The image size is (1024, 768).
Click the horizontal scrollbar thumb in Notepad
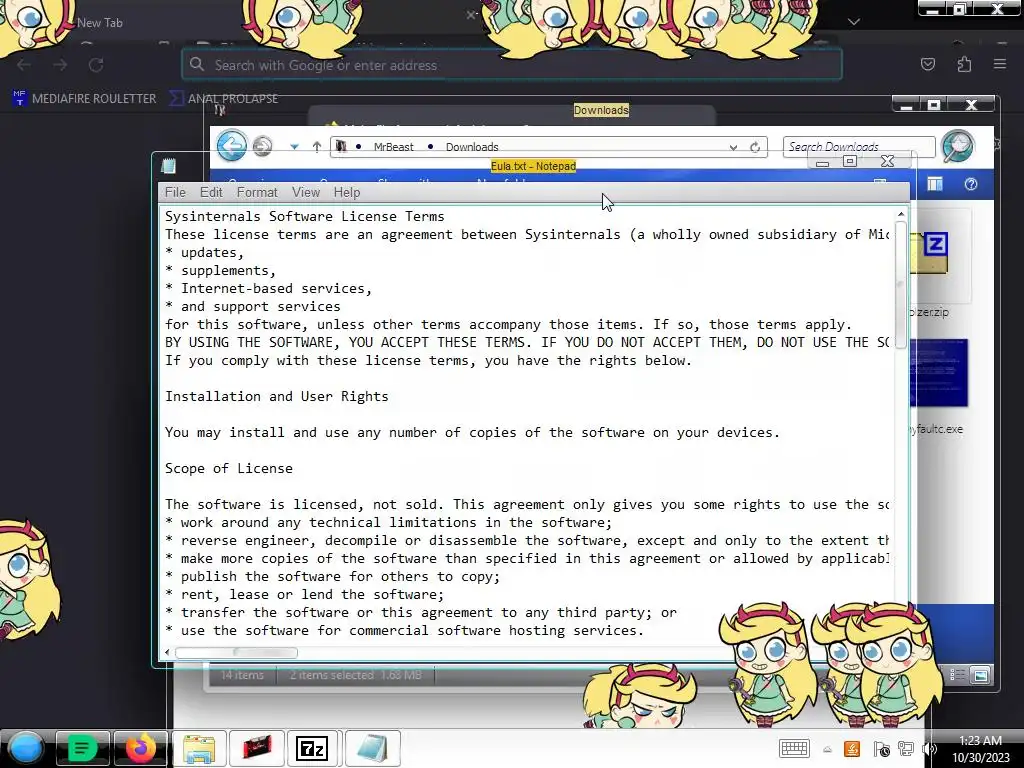tap(236, 652)
